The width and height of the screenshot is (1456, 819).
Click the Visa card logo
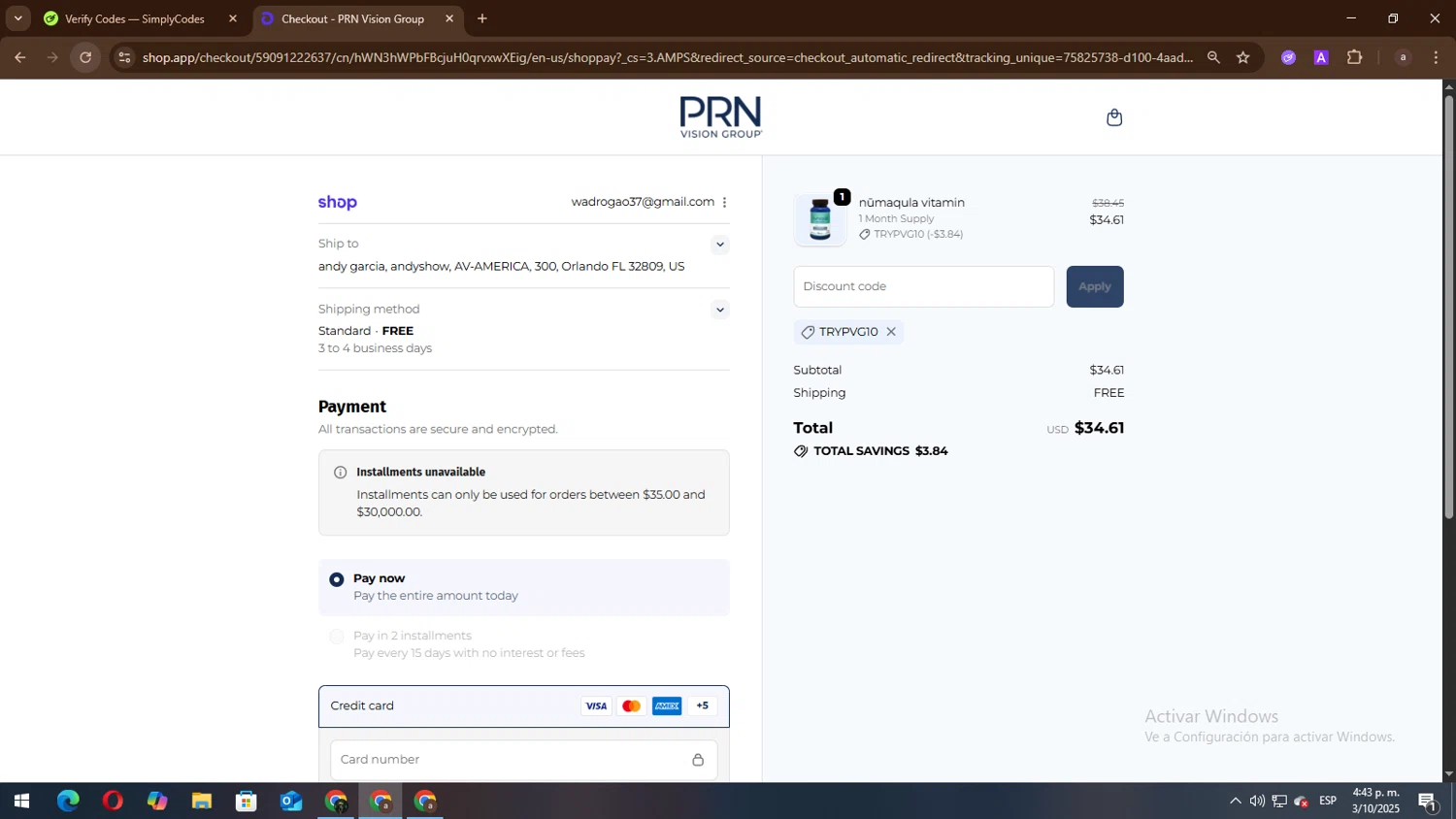point(596,706)
